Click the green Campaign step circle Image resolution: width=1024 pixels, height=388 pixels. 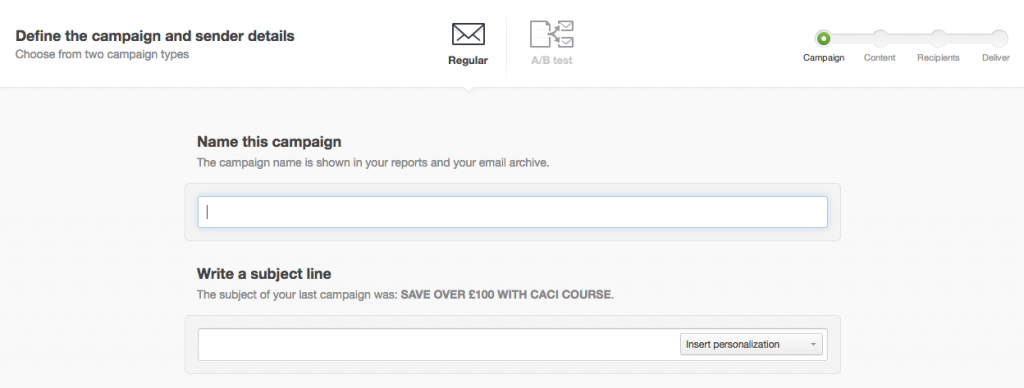tap(824, 39)
